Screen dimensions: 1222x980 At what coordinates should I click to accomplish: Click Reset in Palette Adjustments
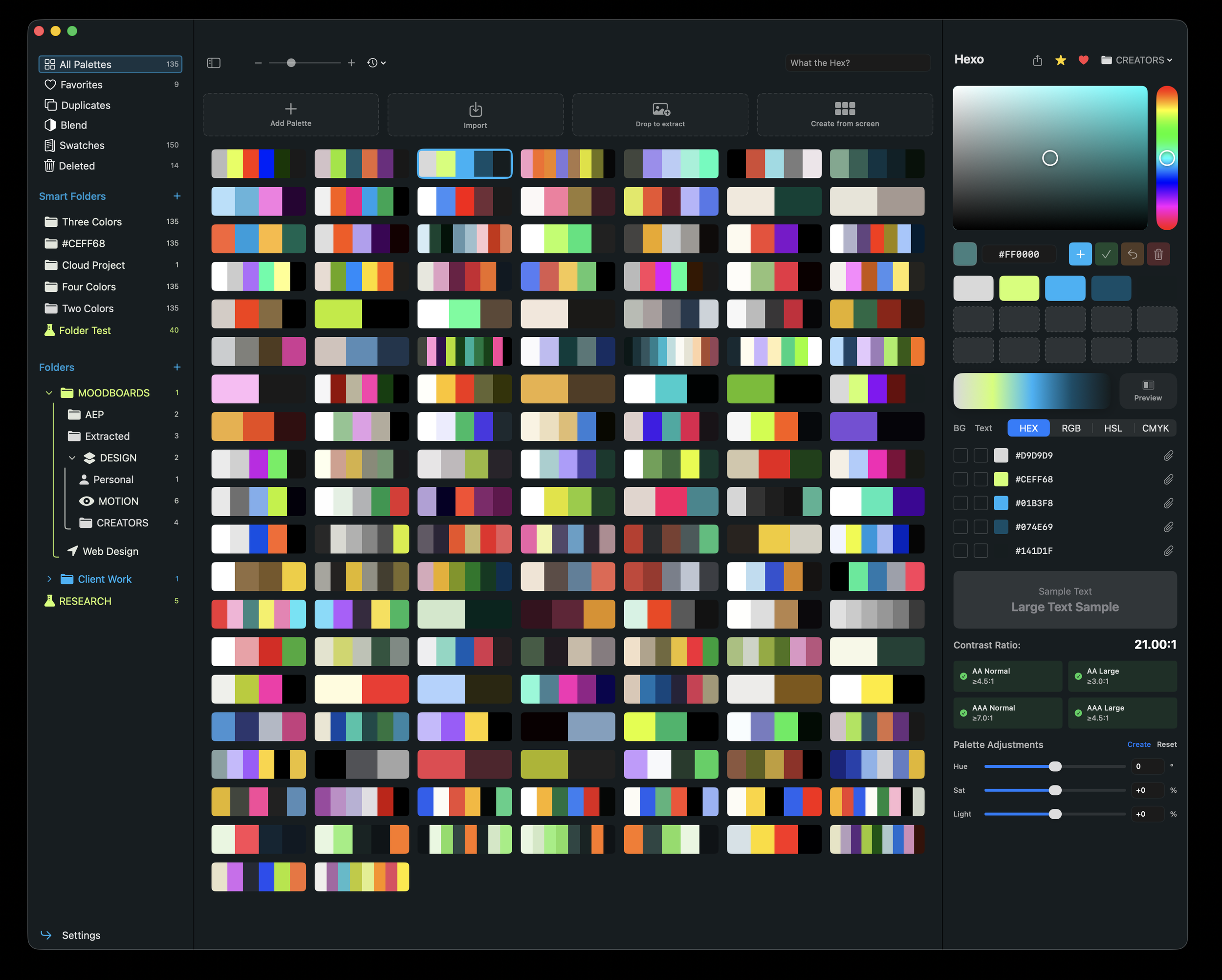click(1166, 744)
